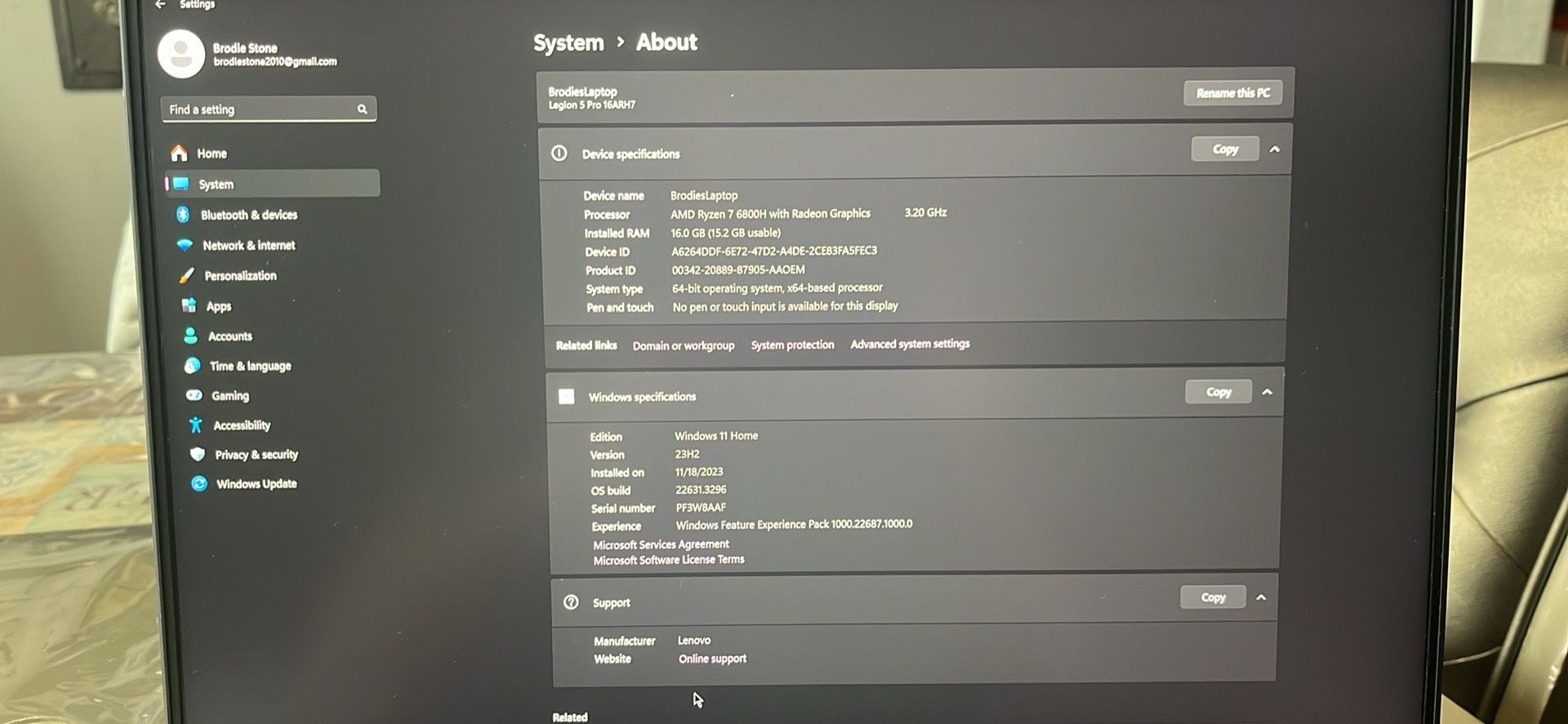
Task: Click the Home house icon in sidebar
Action: pos(180,153)
